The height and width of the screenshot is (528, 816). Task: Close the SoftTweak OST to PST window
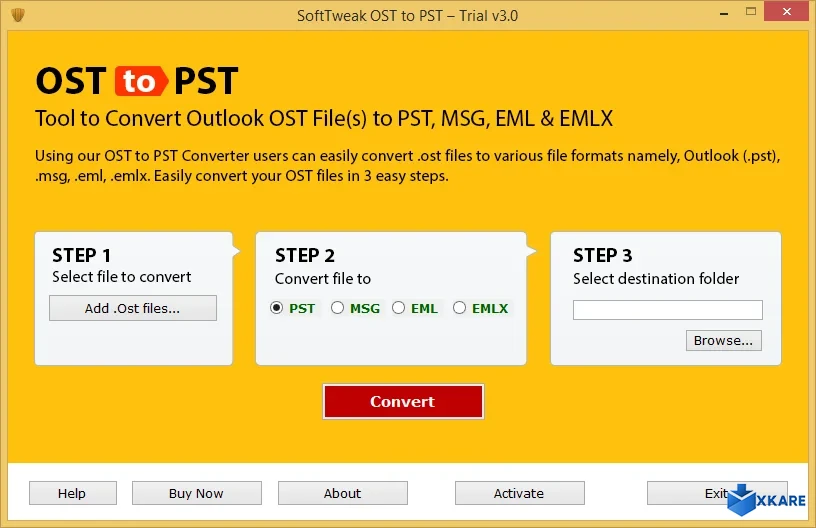click(x=786, y=11)
